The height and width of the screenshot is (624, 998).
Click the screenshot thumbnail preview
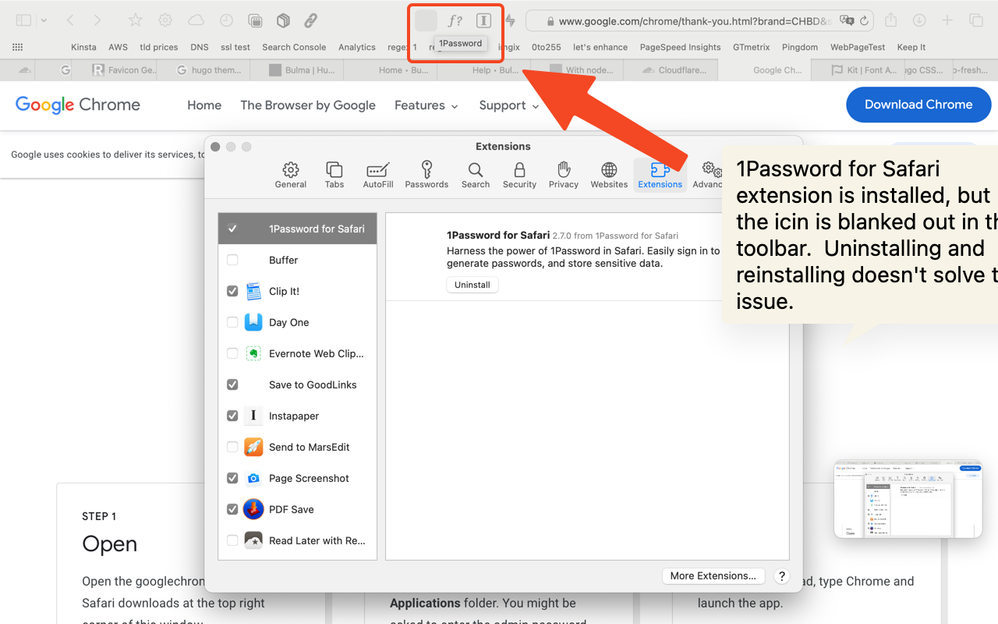[907, 499]
